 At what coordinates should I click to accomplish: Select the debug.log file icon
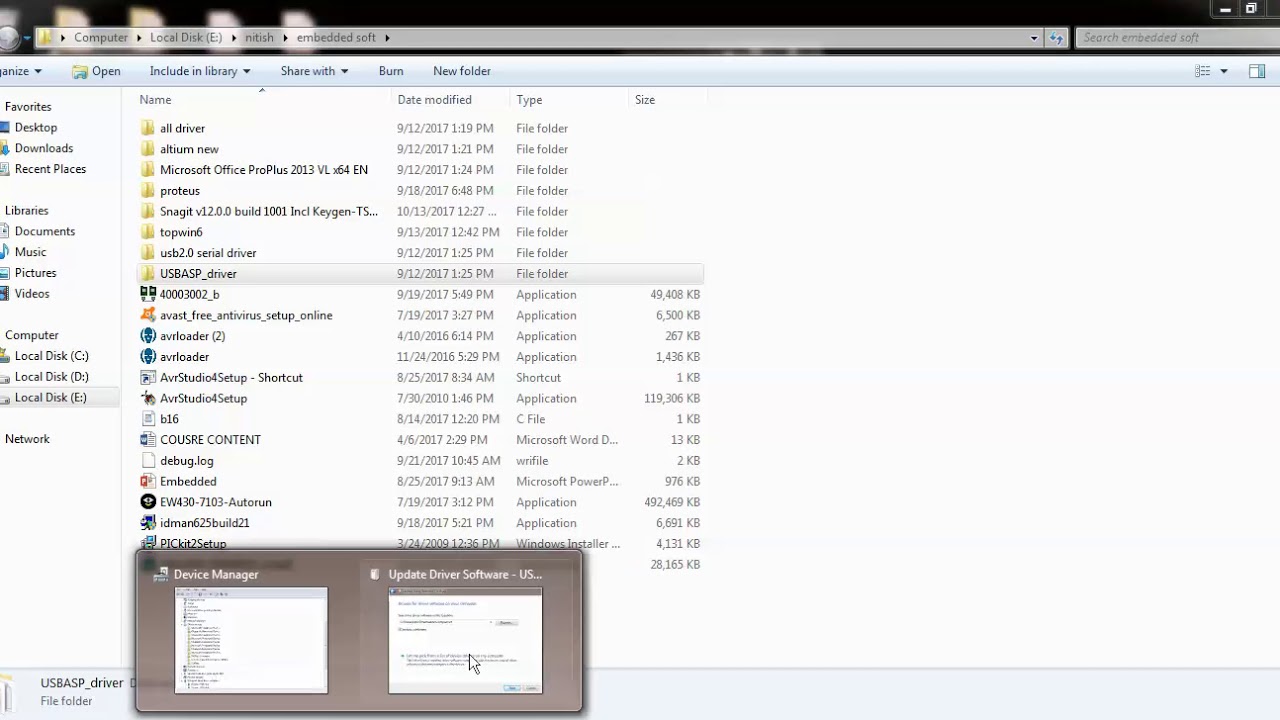click(148, 461)
